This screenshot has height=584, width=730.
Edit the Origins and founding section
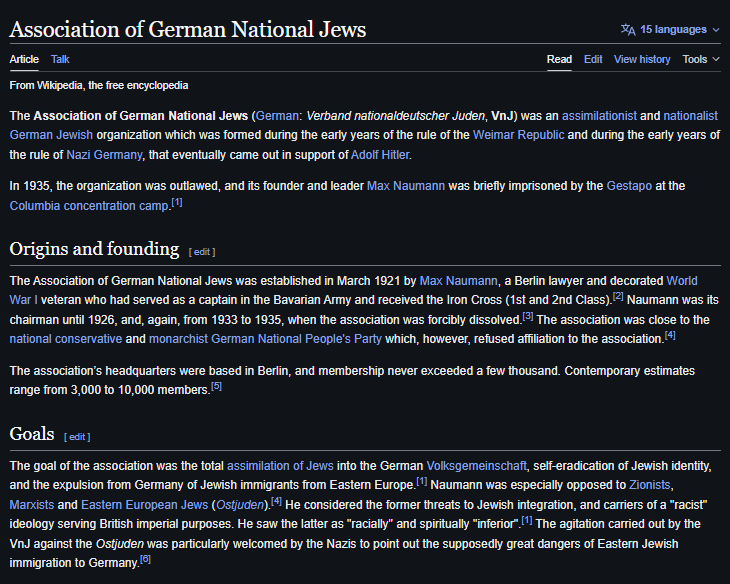click(202, 252)
